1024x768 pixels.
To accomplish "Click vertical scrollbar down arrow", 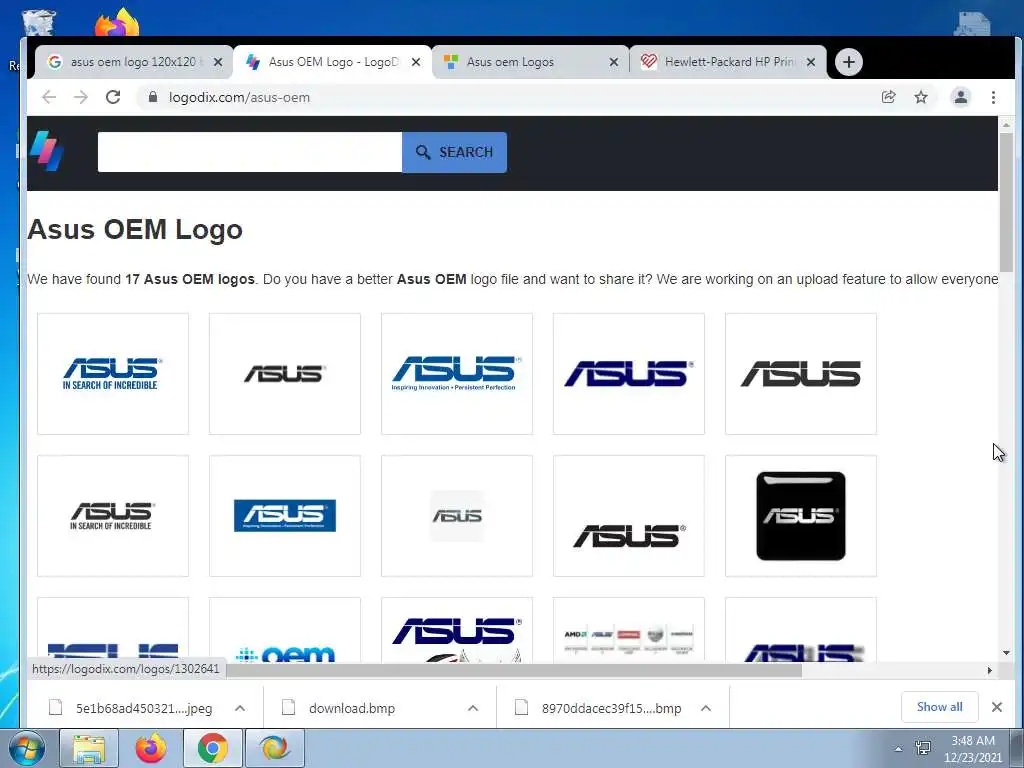I will pyautogui.click(x=1006, y=653).
